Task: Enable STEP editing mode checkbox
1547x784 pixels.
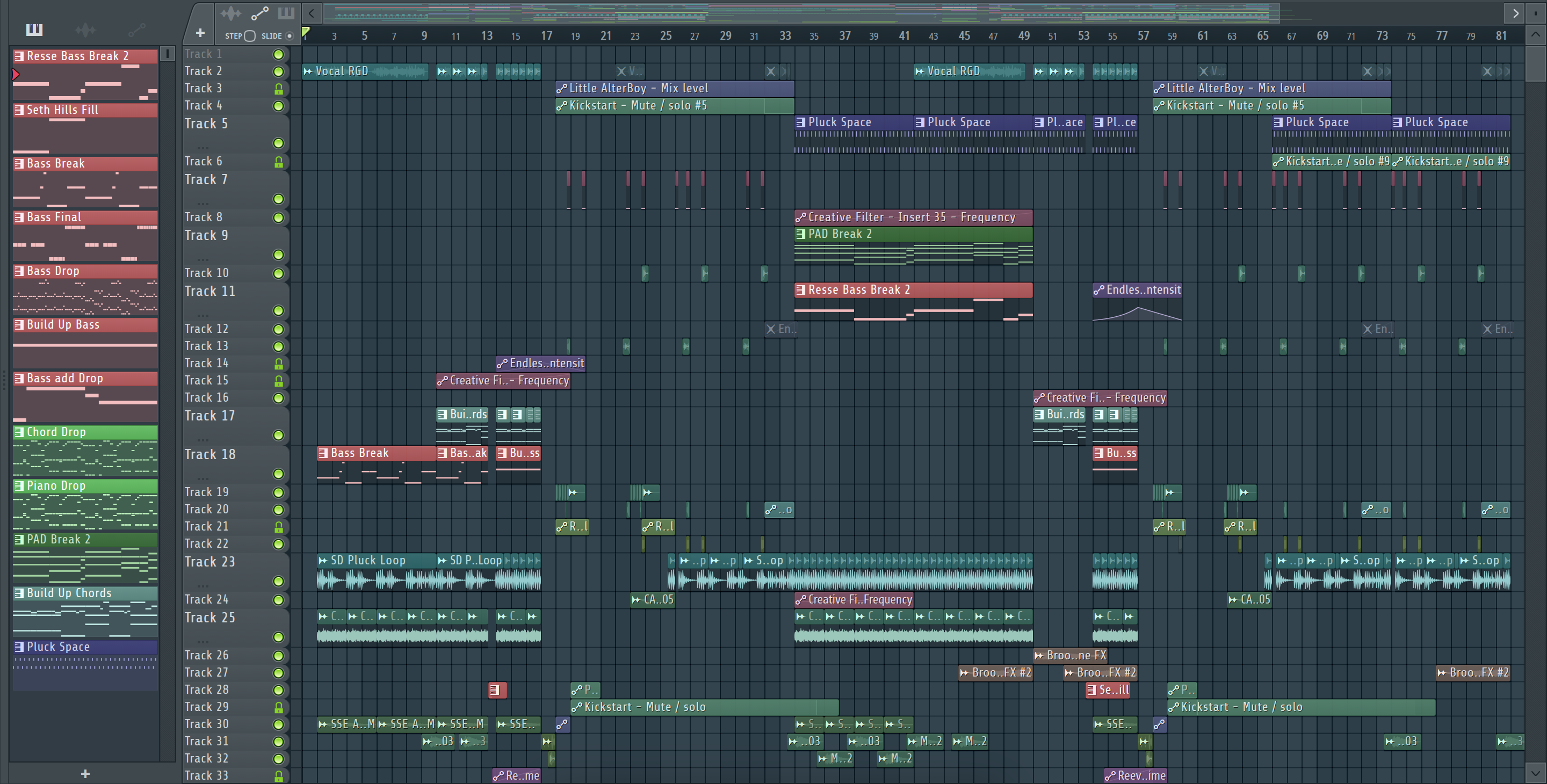Action: point(250,36)
